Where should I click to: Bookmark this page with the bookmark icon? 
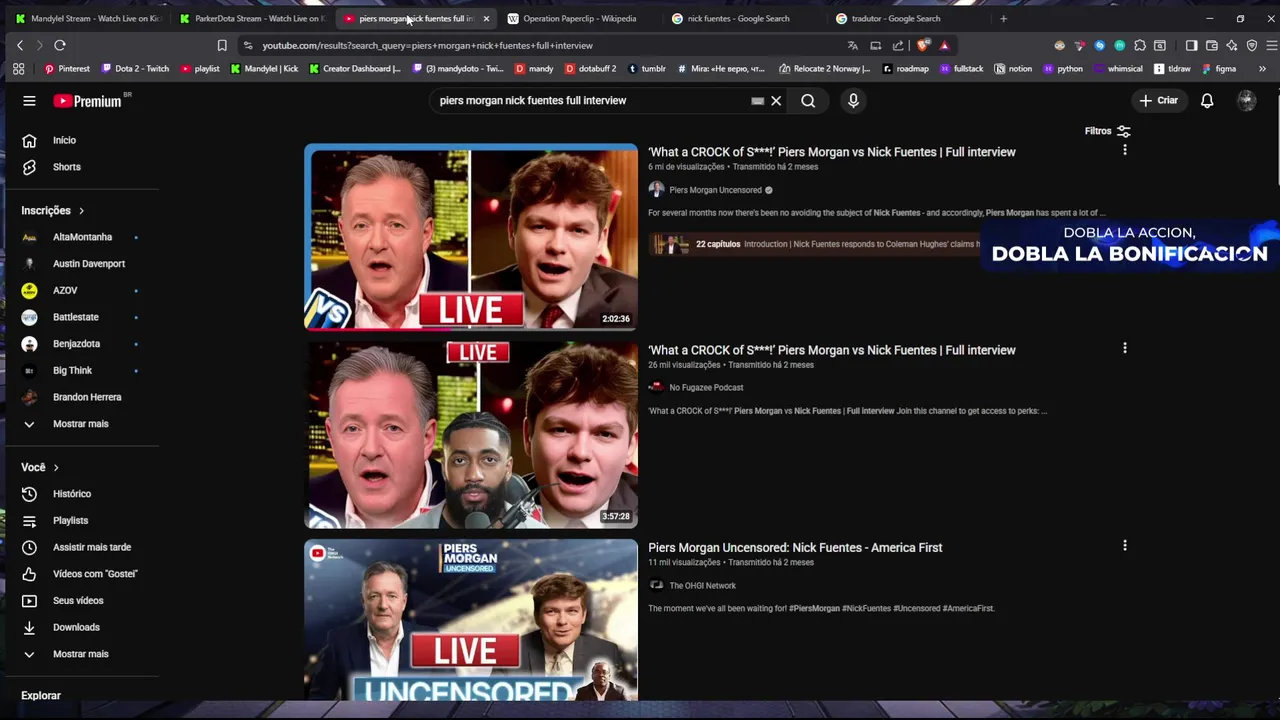click(222, 45)
